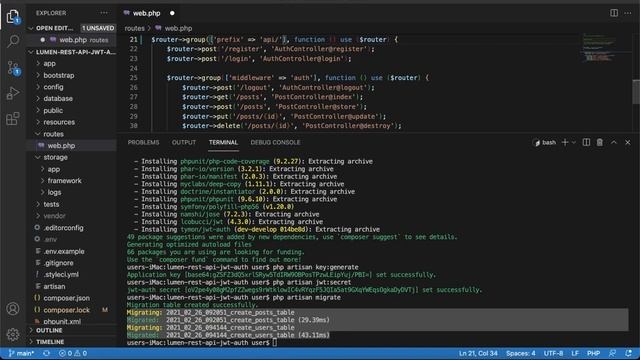Open editor more actions ellipsis
640x360 pixels.
click(628, 13)
